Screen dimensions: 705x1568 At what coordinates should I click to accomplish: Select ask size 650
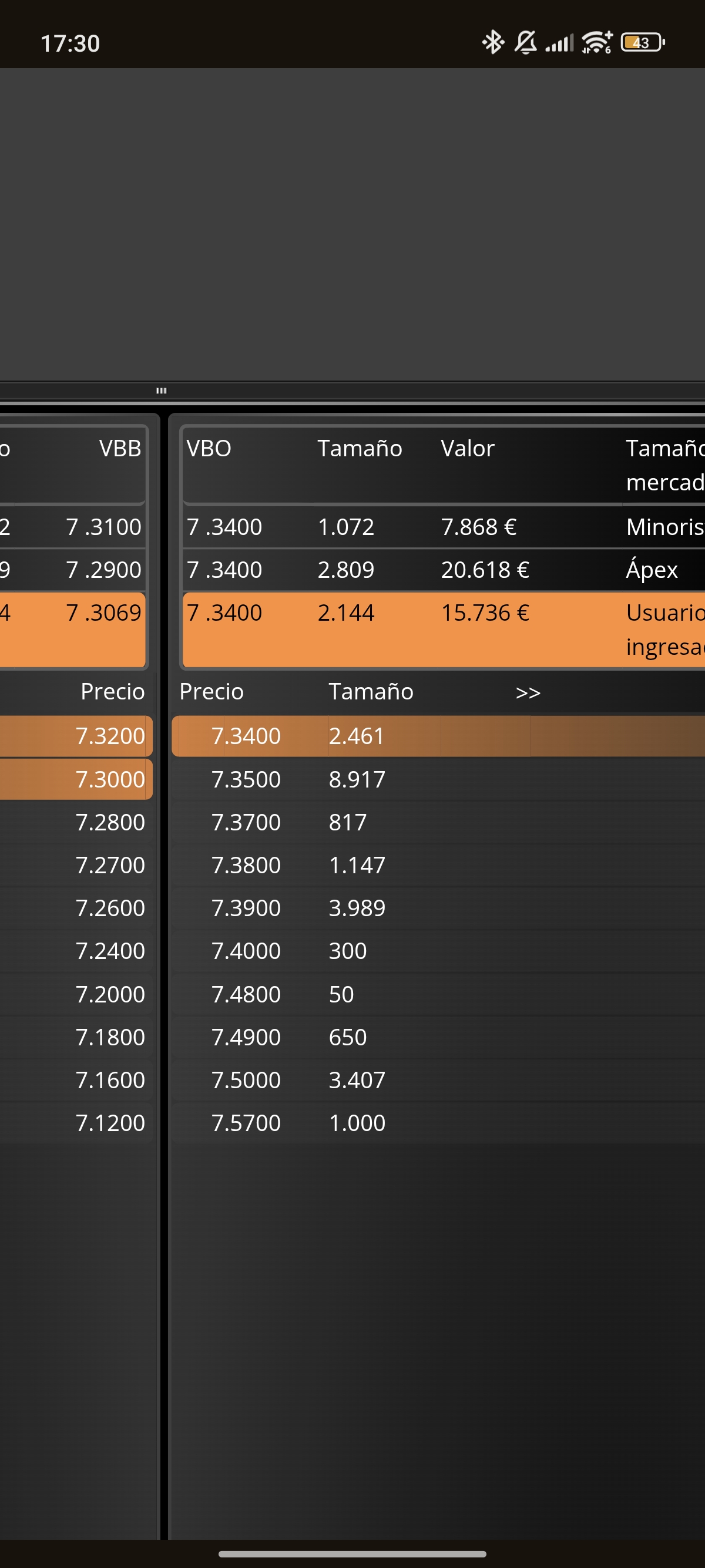click(348, 1037)
